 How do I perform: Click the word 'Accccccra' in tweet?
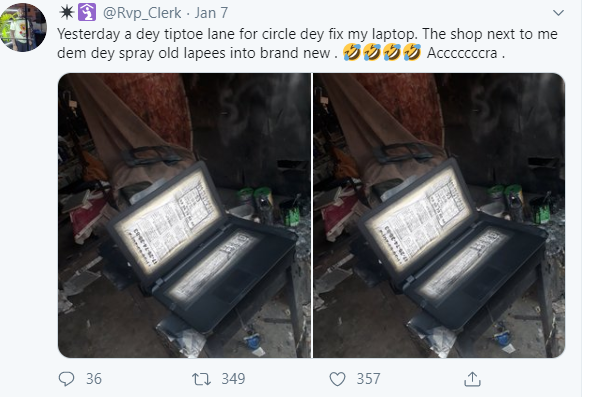tap(462, 53)
